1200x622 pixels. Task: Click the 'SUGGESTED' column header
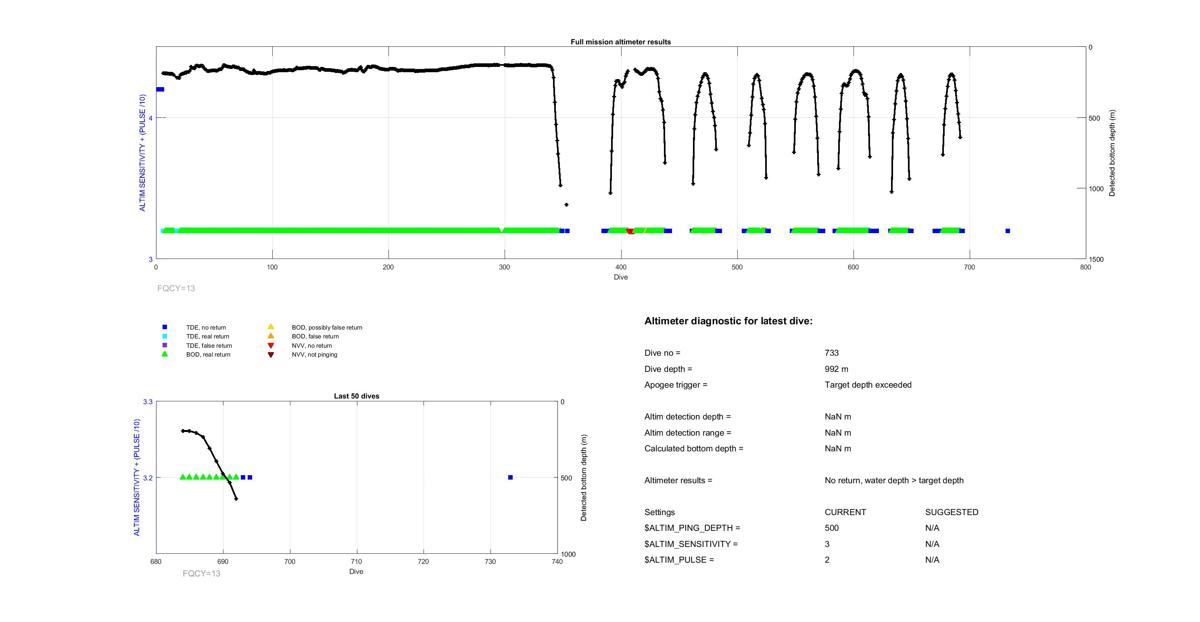[x=952, y=513]
